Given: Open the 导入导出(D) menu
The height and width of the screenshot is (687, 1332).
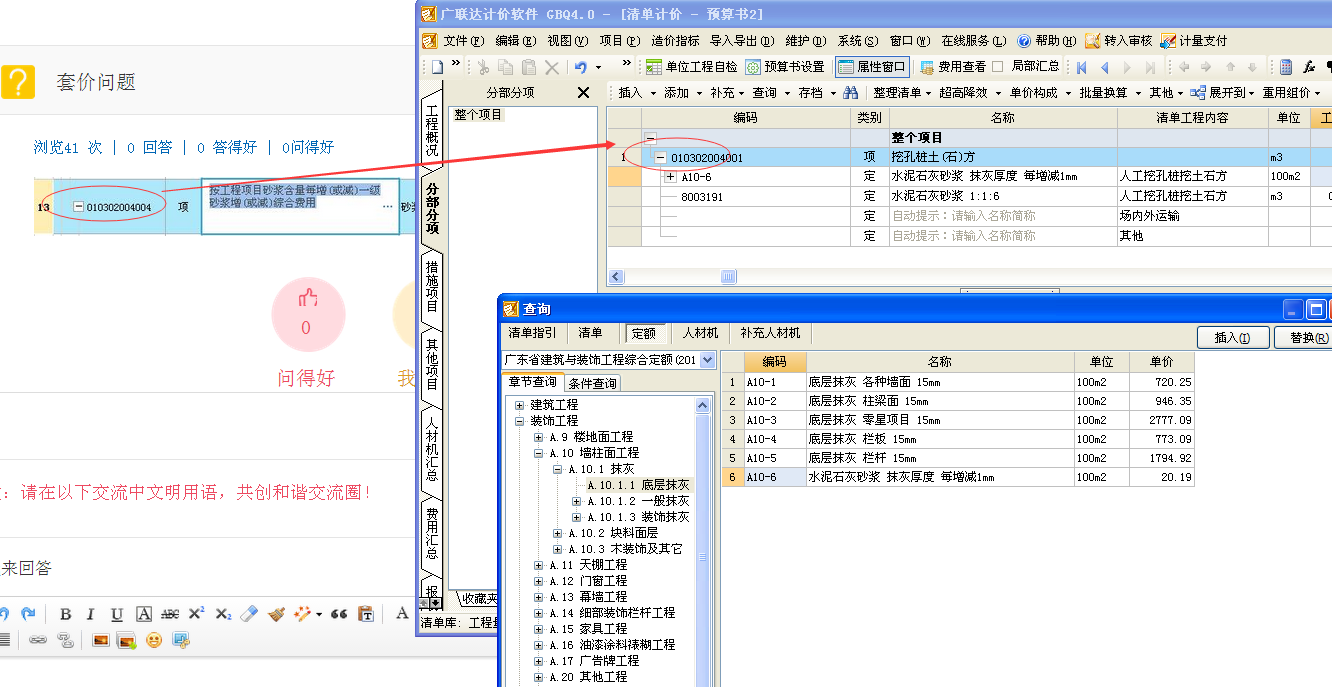Looking at the screenshot, I should pos(742,41).
